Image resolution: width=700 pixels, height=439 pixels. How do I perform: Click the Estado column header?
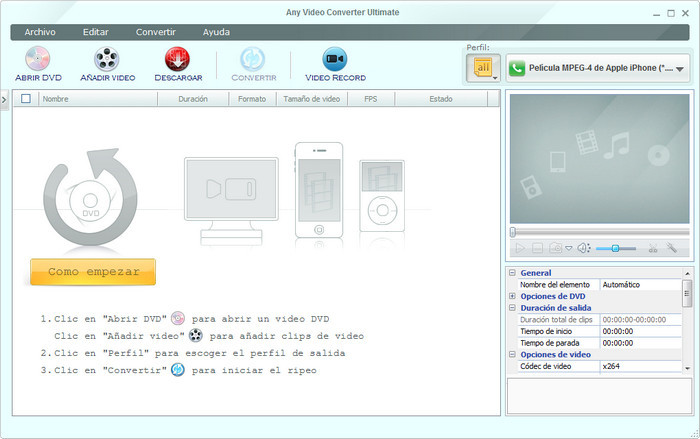click(x=441, y=99)
